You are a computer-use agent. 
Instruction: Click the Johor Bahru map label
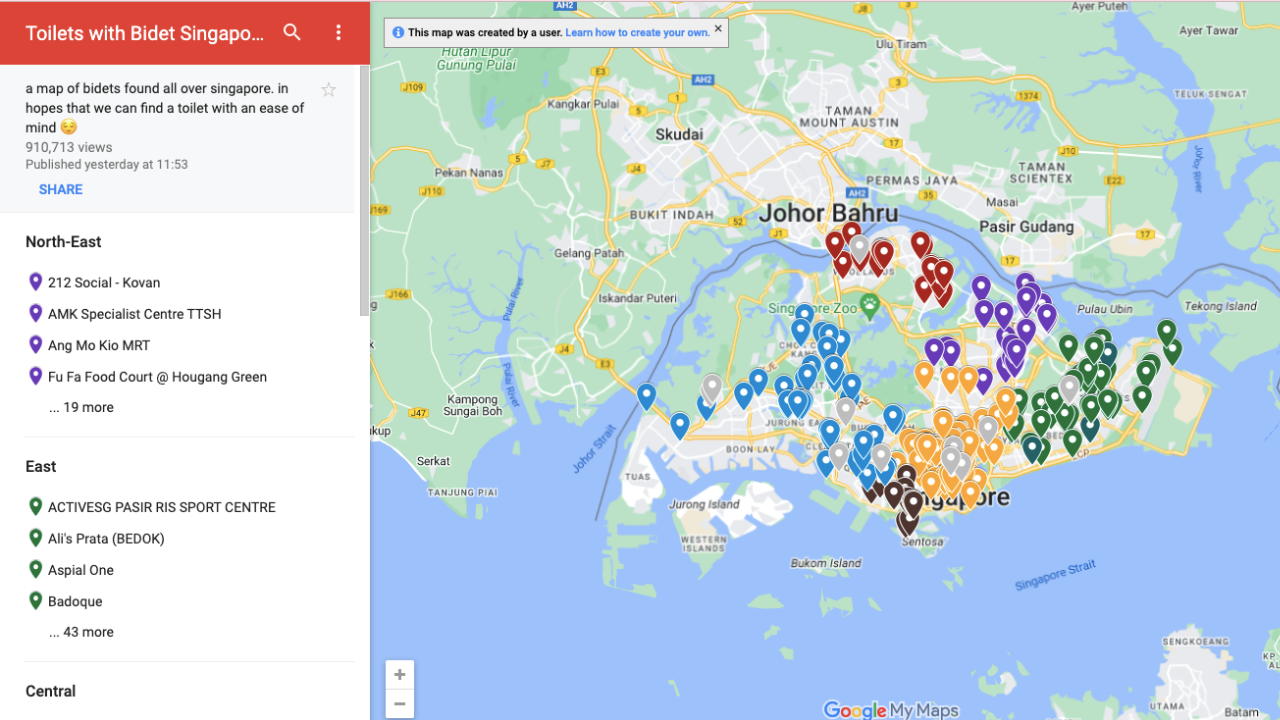click(x=829, y=213)
